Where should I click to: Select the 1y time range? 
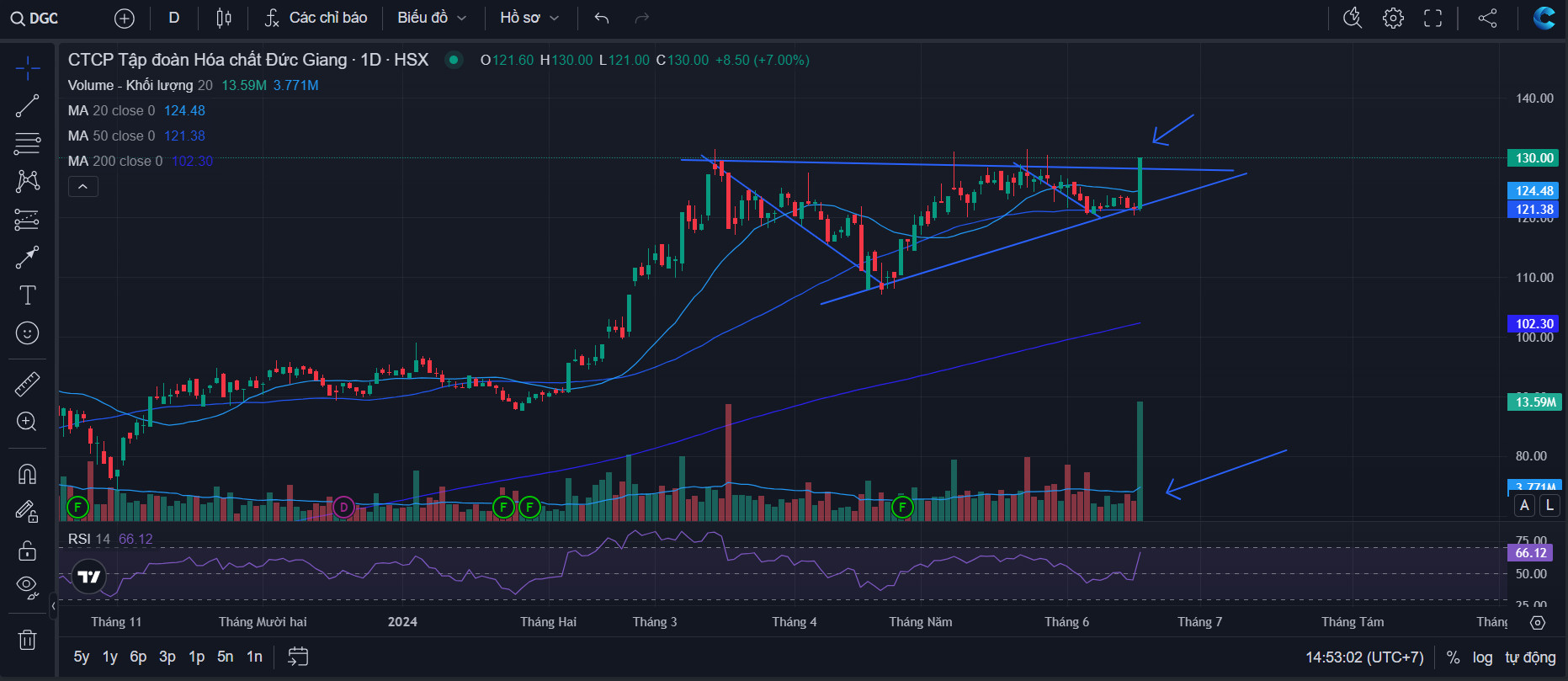coord(110,657)
